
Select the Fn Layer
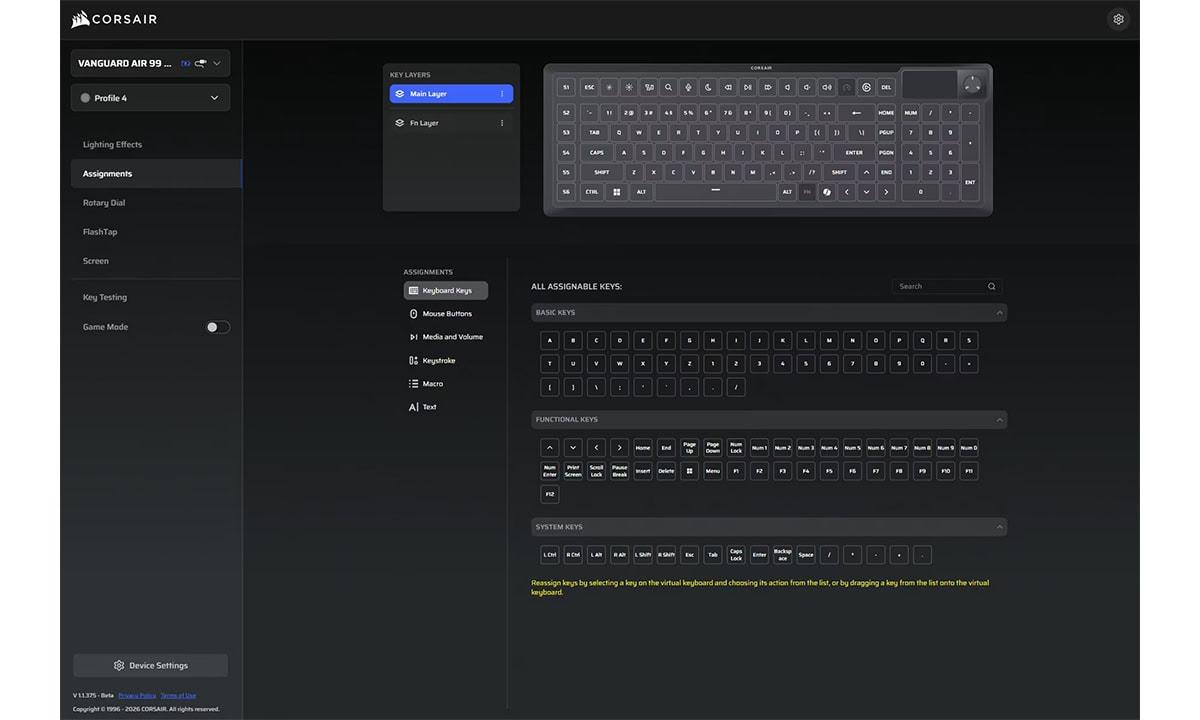(451, 123)
